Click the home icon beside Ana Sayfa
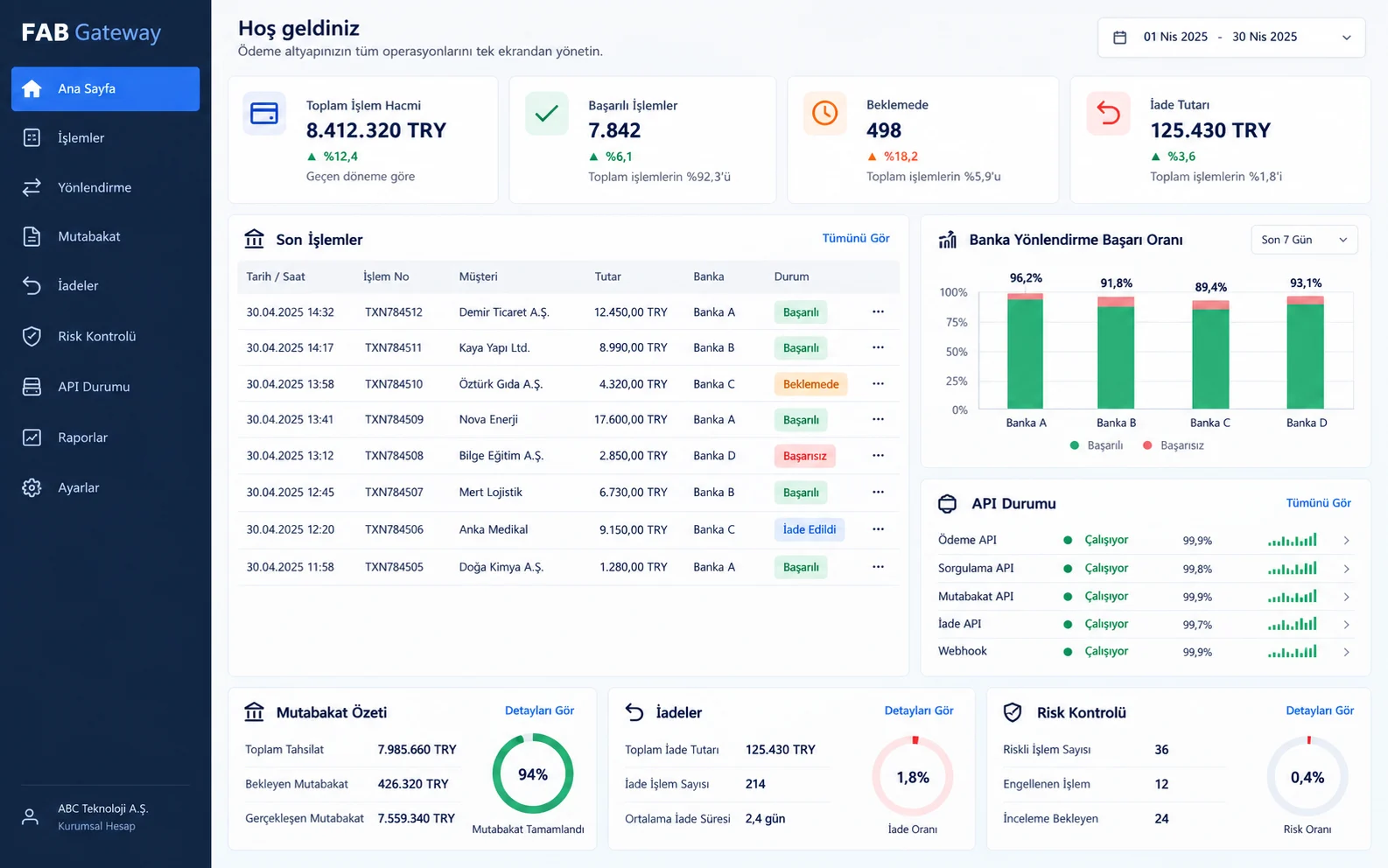1388x868 pixels. coord(32,88)
